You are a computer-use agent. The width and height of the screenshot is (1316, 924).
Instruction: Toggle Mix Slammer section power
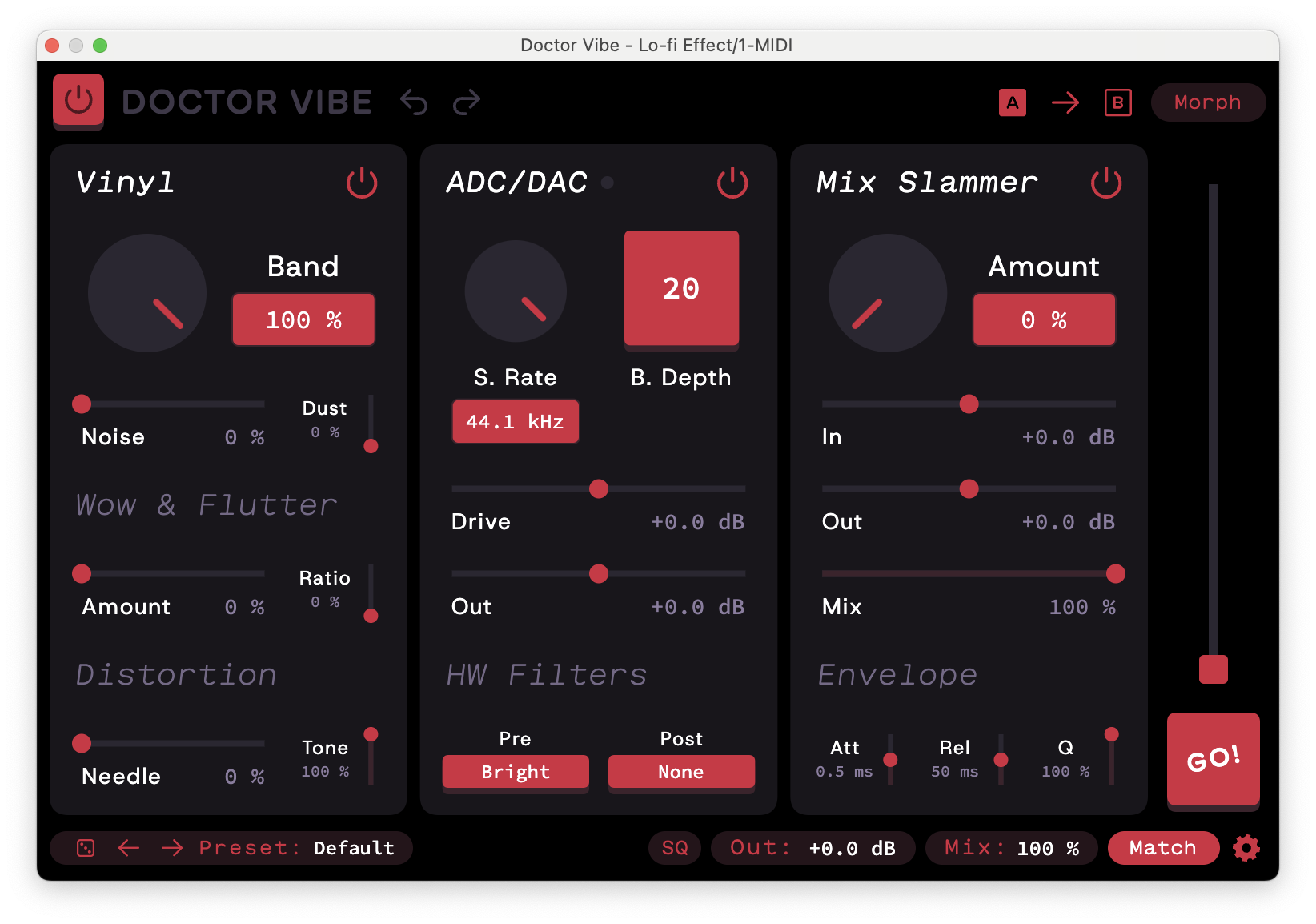pyautogui.click(x=1105, y=183)
